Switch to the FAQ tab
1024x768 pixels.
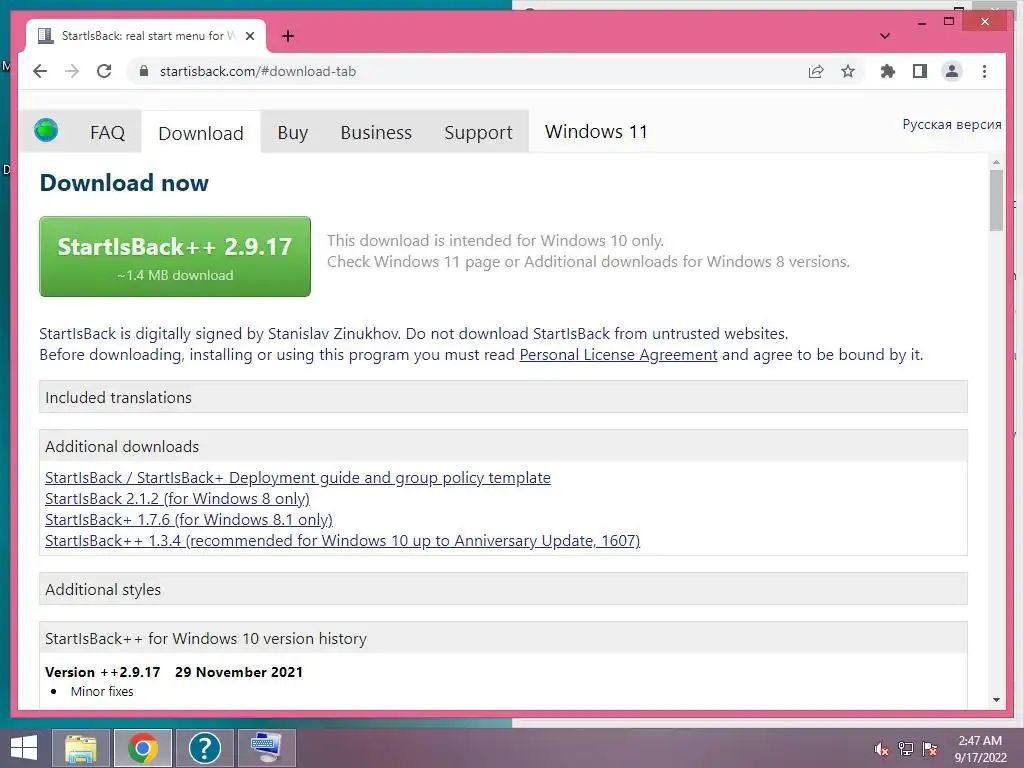tap(107, 133)
